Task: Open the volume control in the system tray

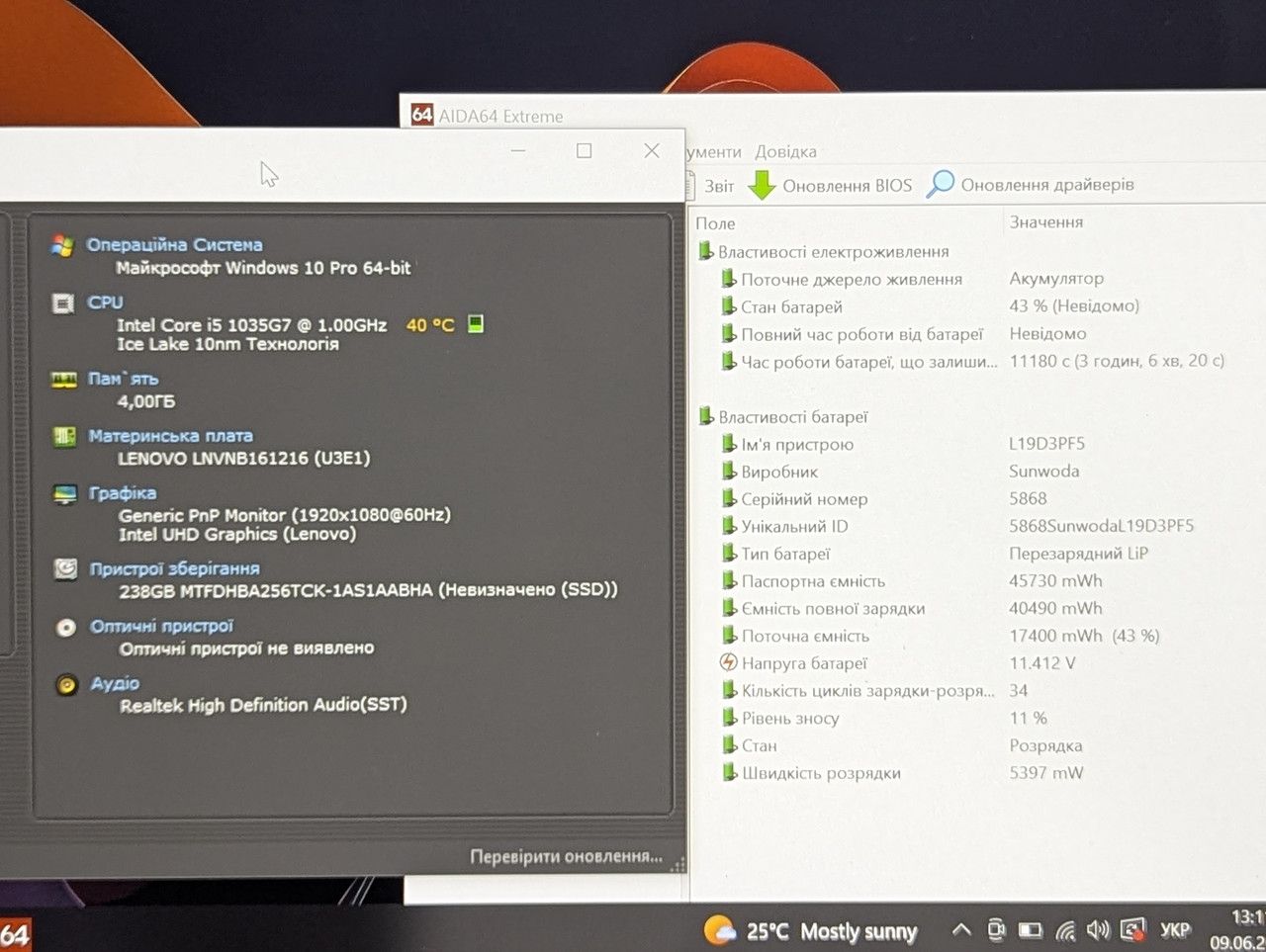Action: [x=1098, y=930]
